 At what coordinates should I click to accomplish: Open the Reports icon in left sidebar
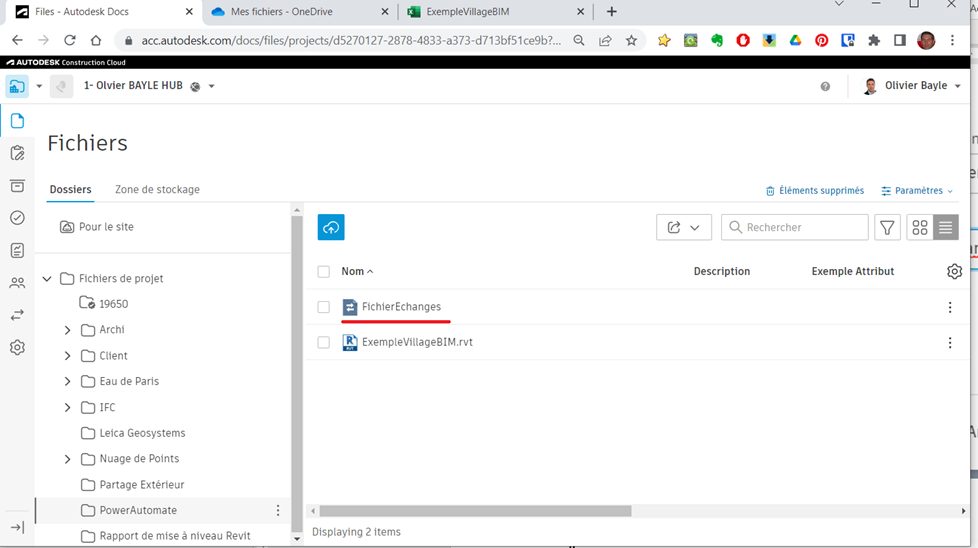pyautogui.click(x=17, y=250)
